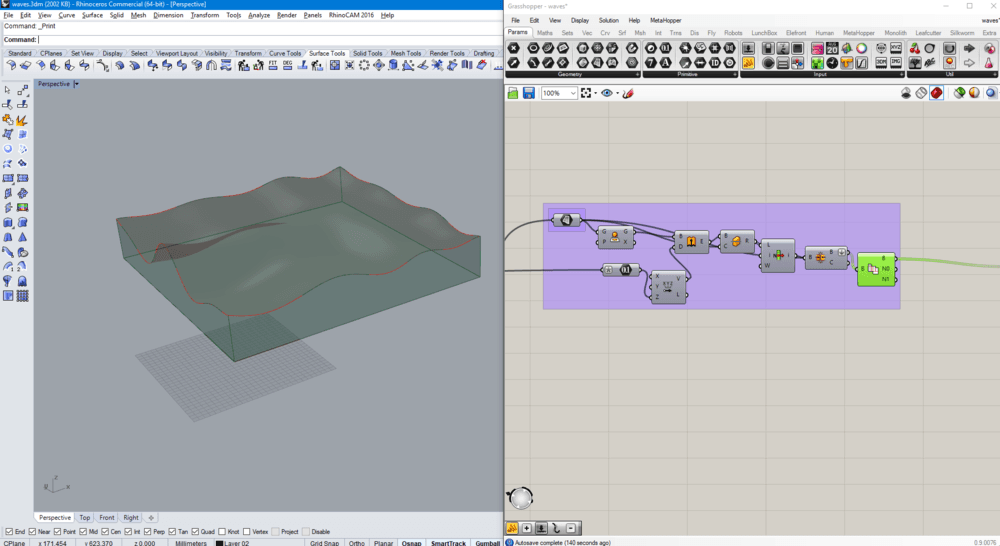Disable the End osnap checkbox
The image size is (1000, 546).
[x=9, y=531]
